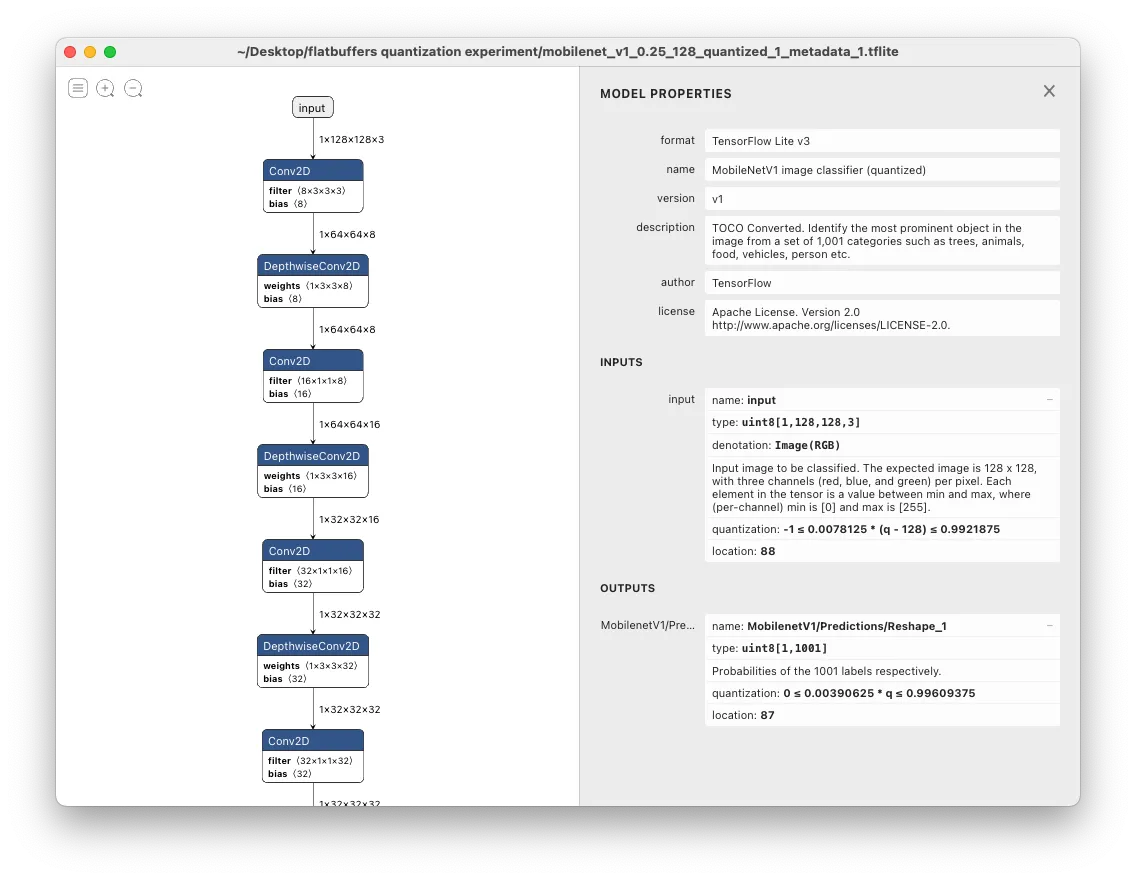Click the version field showing v1
This screenshot has height=880, width=1136.
(x=883, y=198)
